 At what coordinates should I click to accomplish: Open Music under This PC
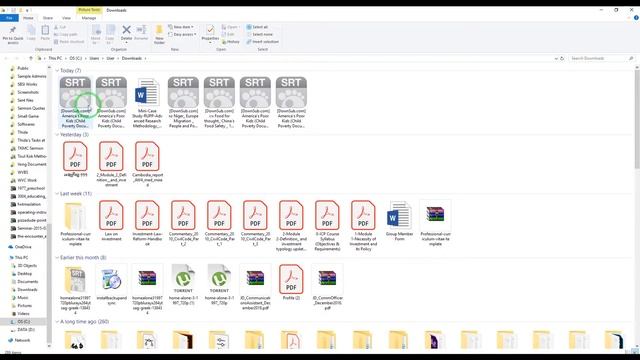[23, 298]
